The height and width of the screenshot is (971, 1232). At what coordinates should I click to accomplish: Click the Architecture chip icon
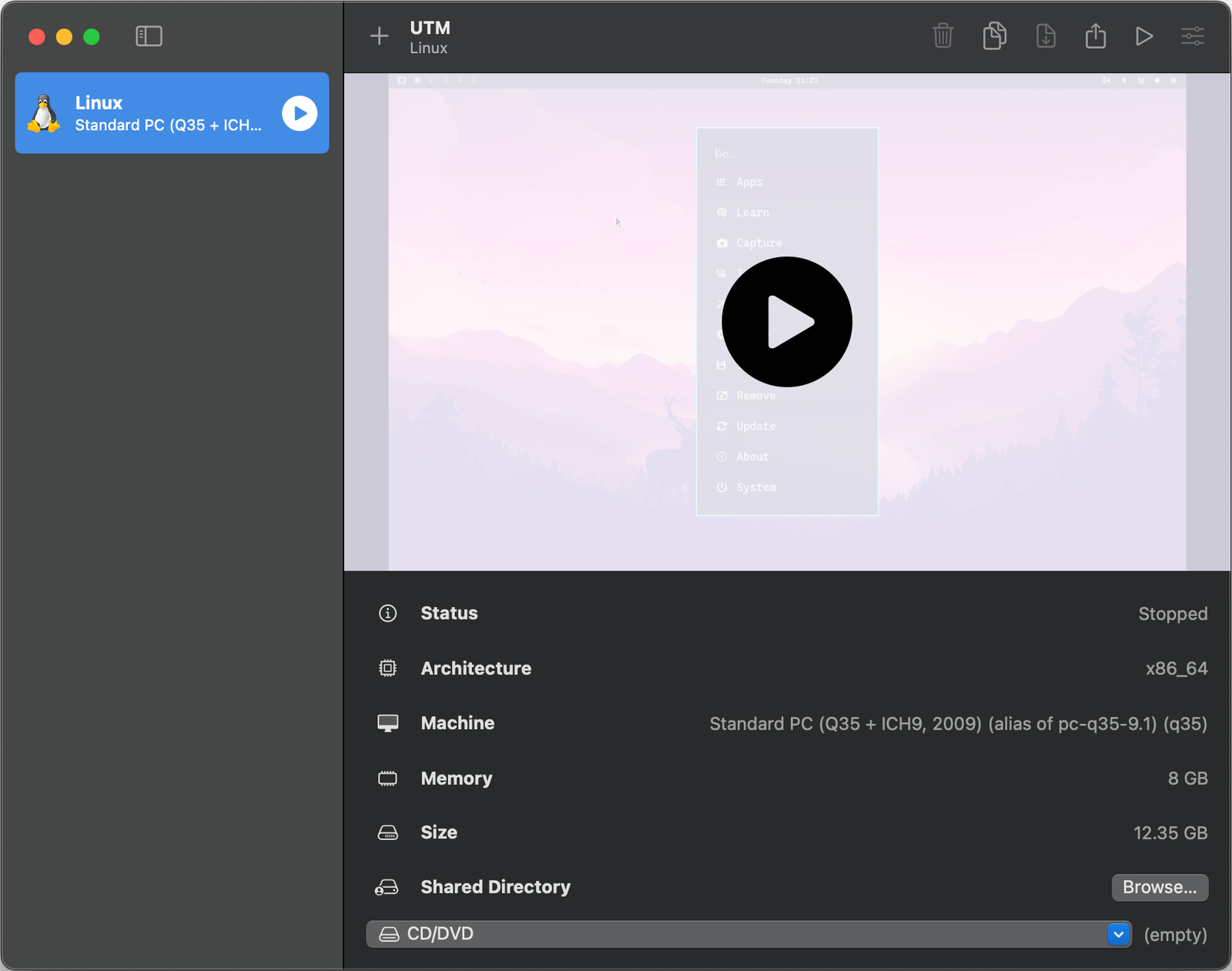(387, 668)
